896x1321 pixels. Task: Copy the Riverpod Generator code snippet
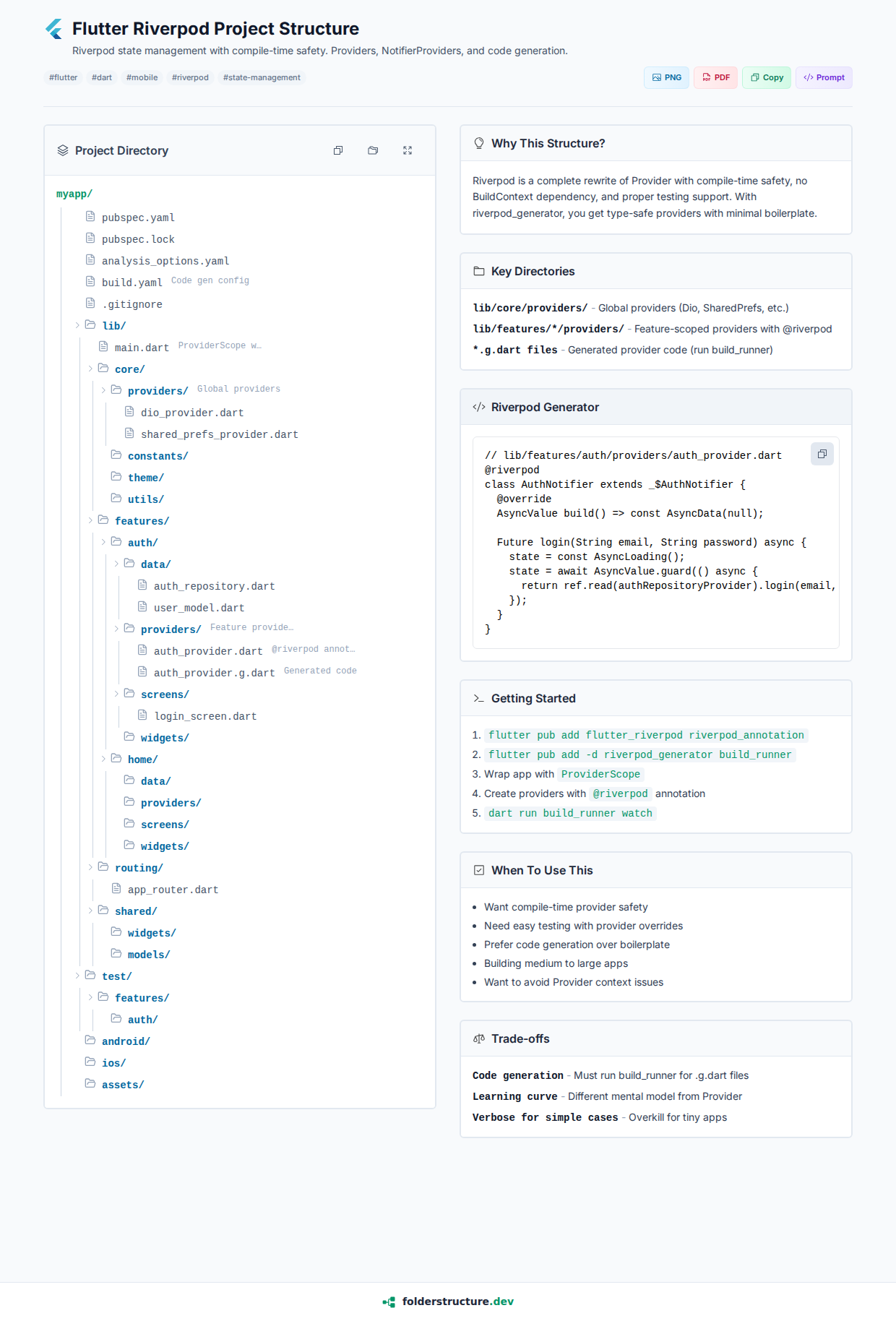(x=822, y=454)
